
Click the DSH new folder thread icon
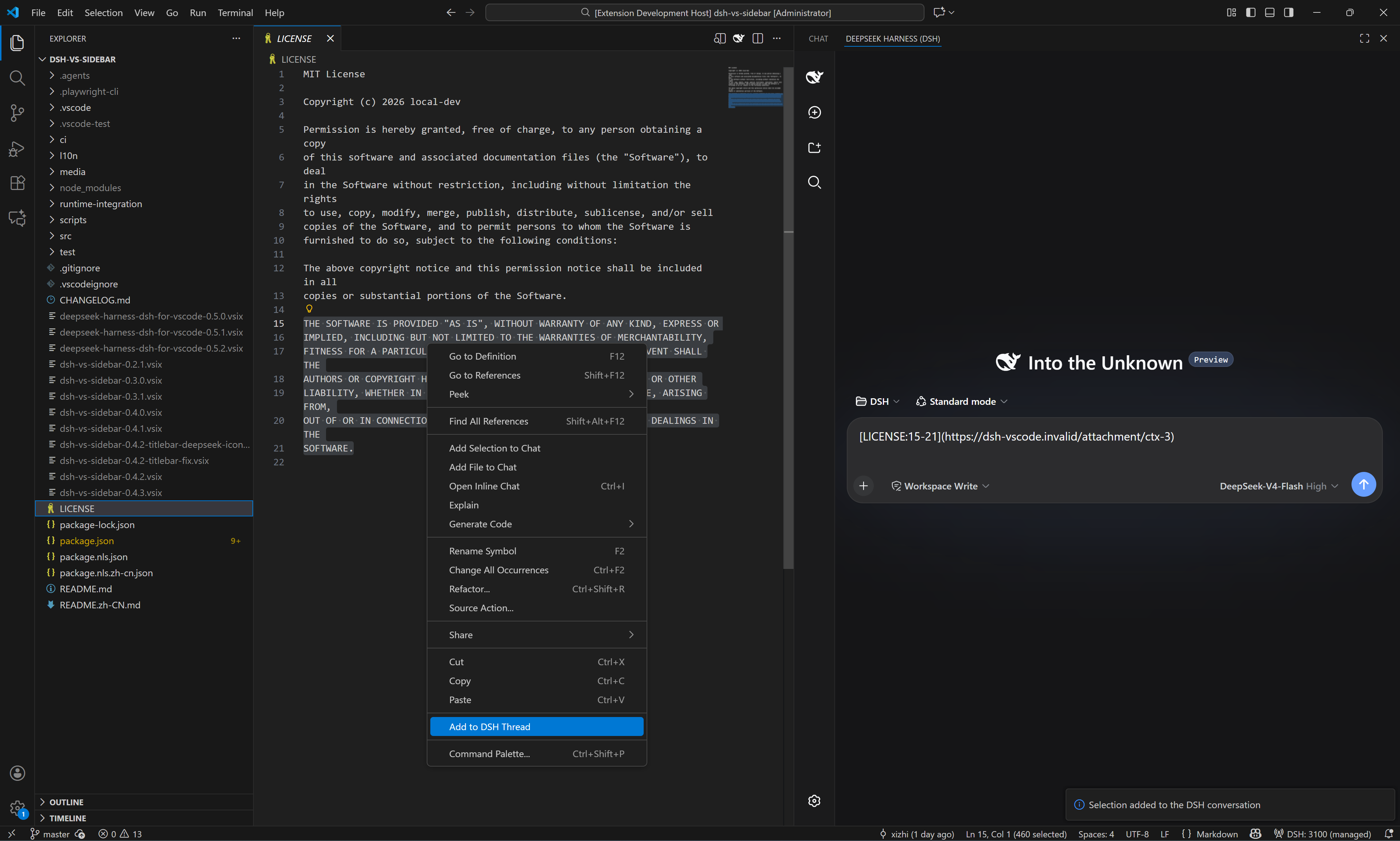[814, 147]
